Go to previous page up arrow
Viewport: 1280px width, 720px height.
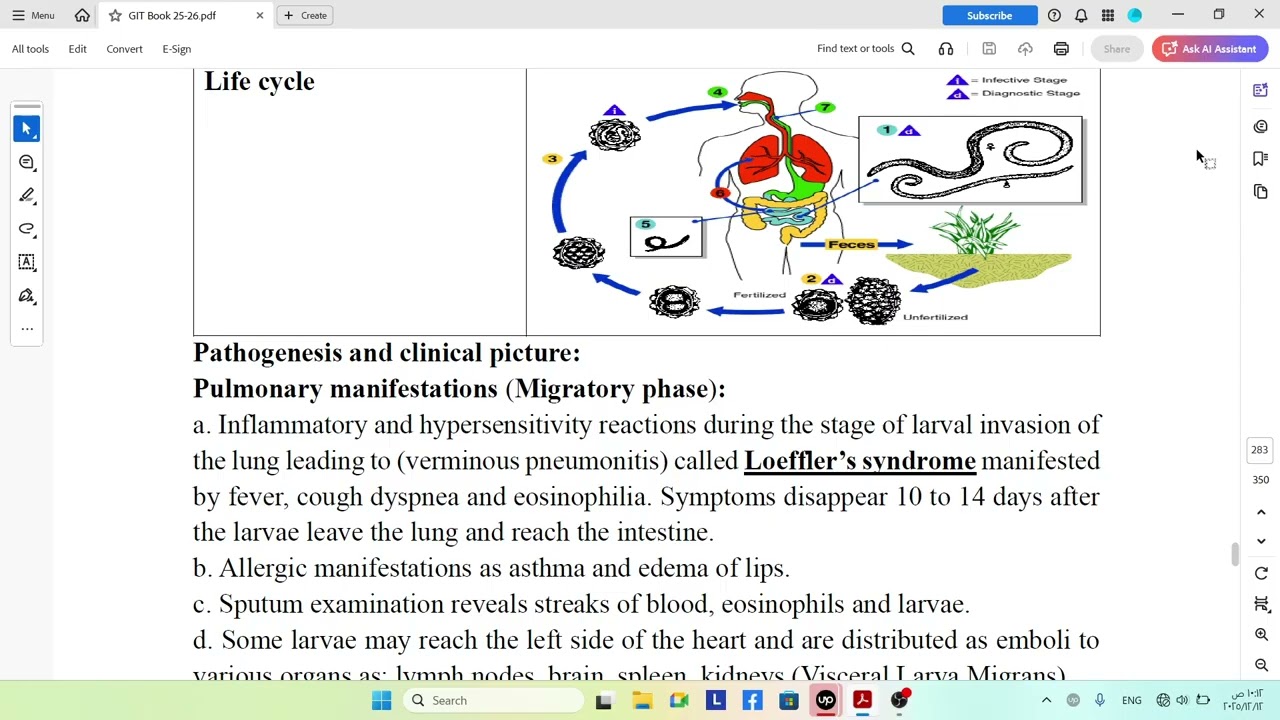[1261, 512]
